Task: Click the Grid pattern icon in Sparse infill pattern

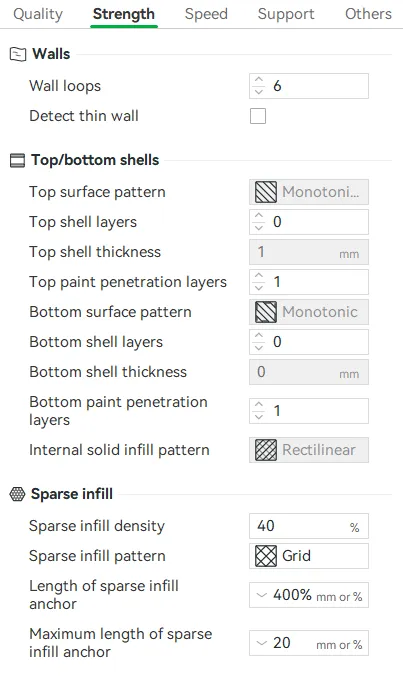Action: click(265, 556)
